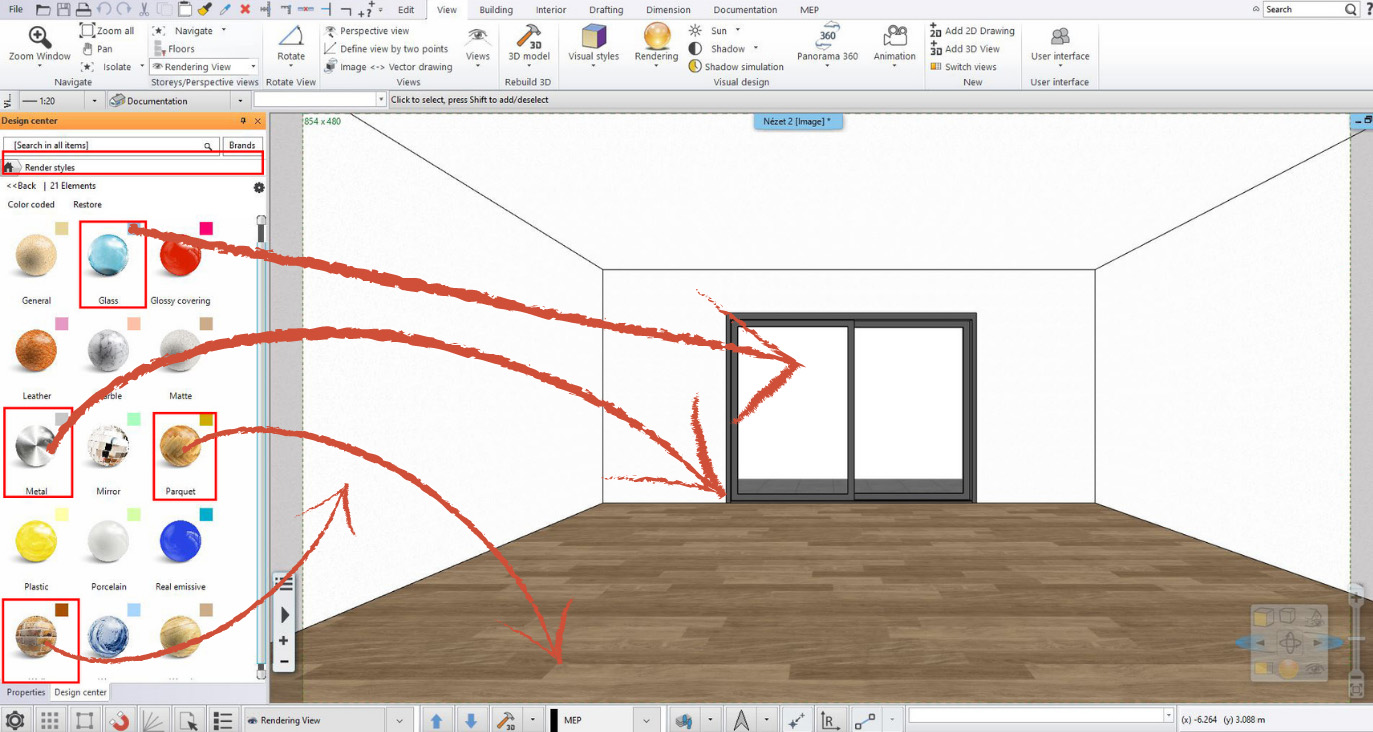Expand the Shadow dropdown
This screenshot has width=1373, height=732.
[756, 49]
